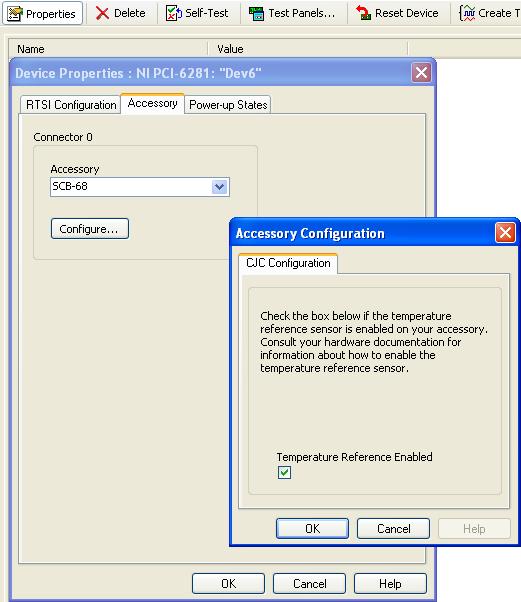Cancel the Accessory Configuration dialog

pos(394,529)
